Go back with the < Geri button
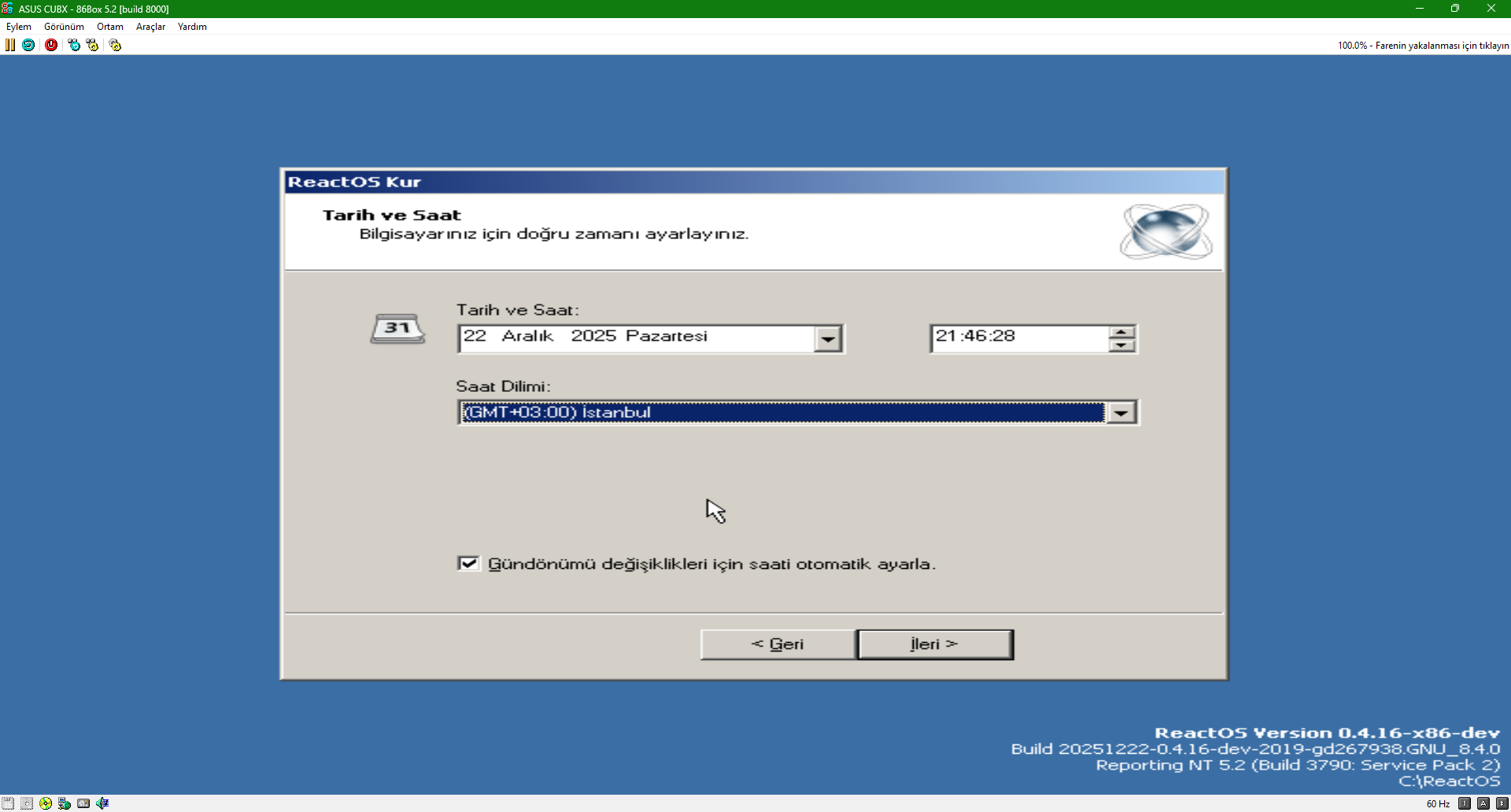This screenshot has height=812, width=1511. (778, 644)
